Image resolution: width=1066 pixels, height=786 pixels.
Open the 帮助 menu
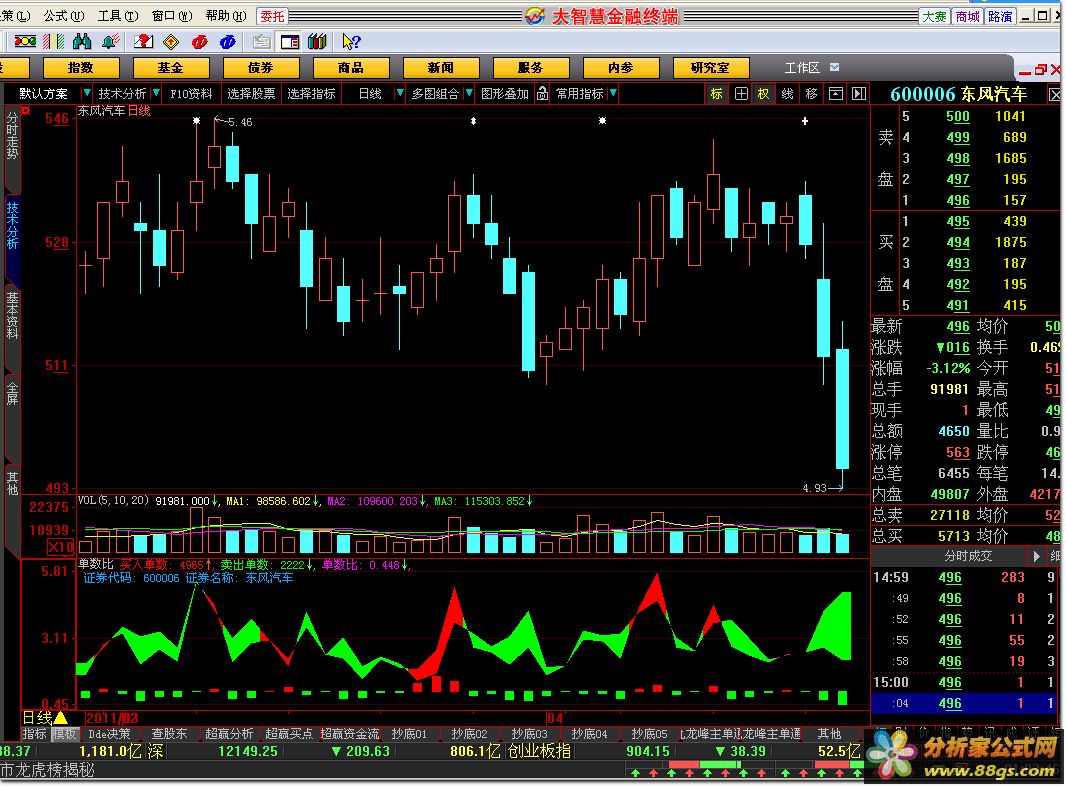[x=225, y=16]
